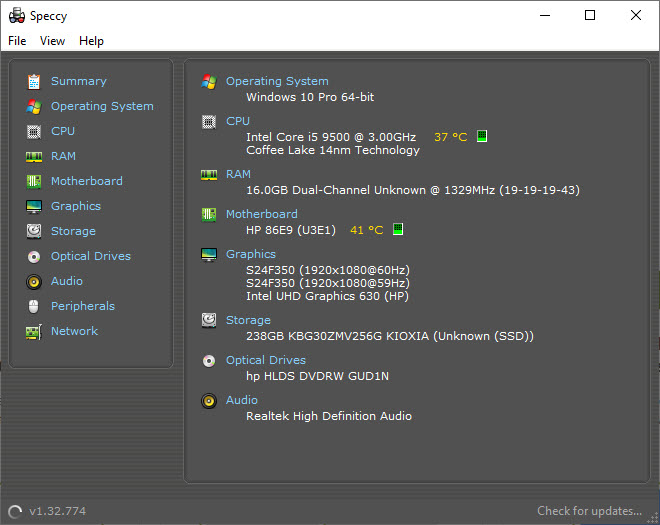Click the Peripherals mouse icon in sidebar
Viewport: 660px width, 525px height.
34,306
